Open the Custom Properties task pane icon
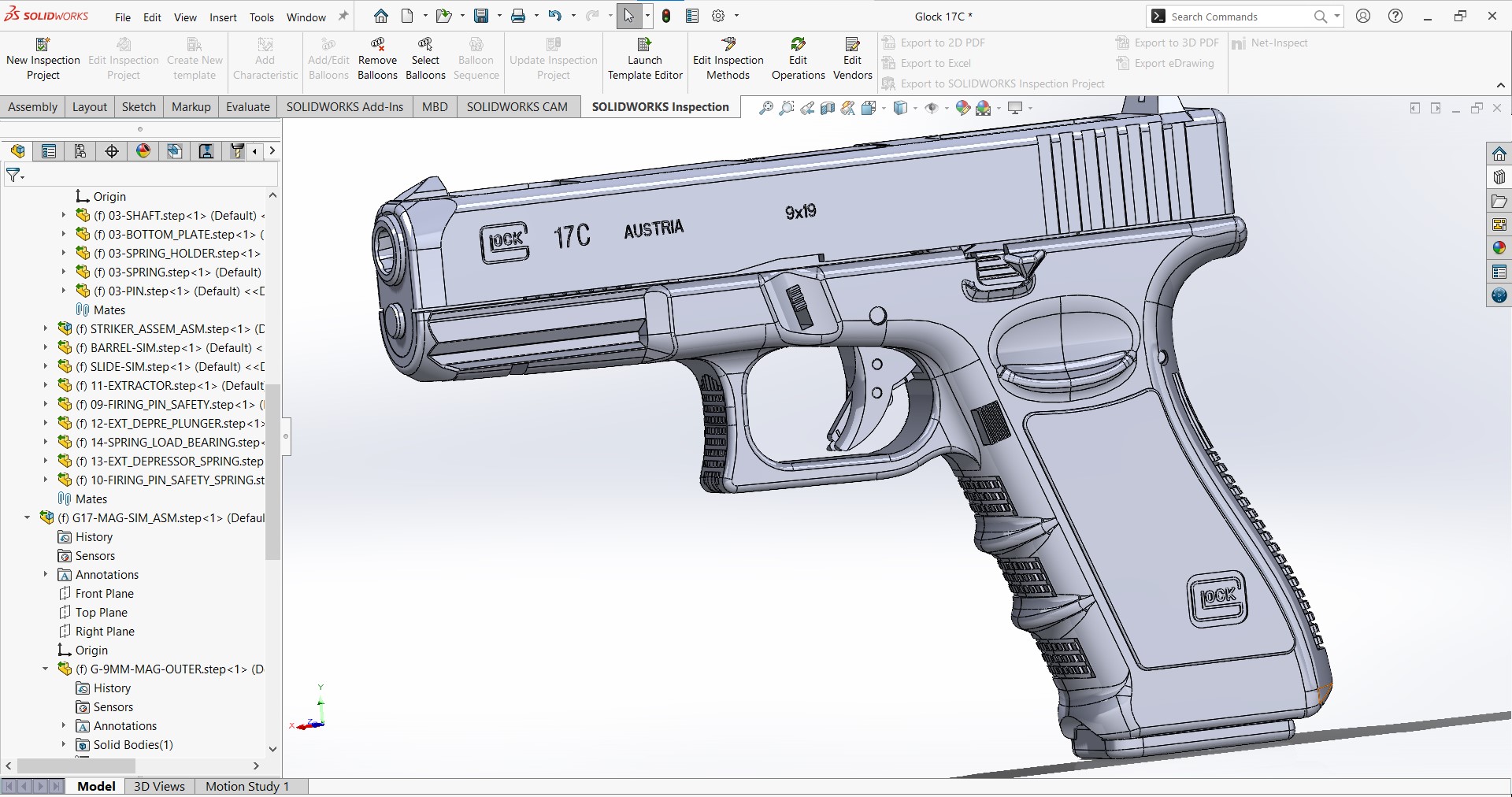 [1499, 272]
